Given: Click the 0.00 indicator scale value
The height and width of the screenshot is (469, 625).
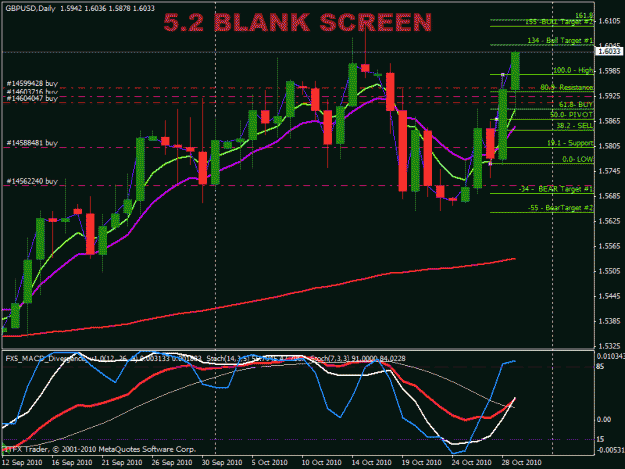Looking at the screenshot, I should (x=604, y=419).
